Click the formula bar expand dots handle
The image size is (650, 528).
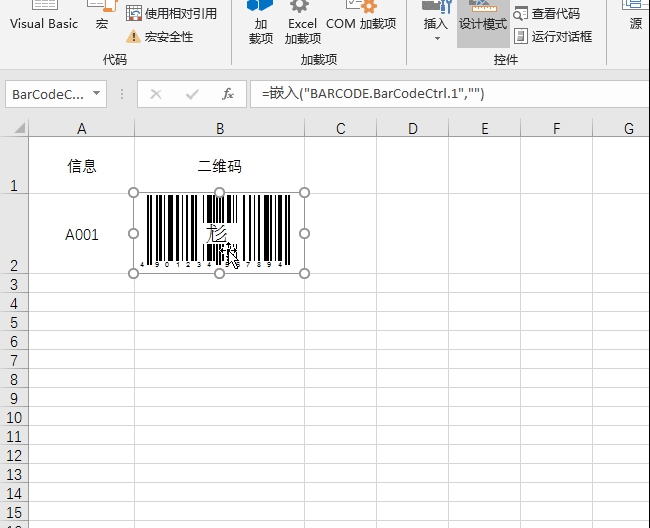tap(121, 94)
